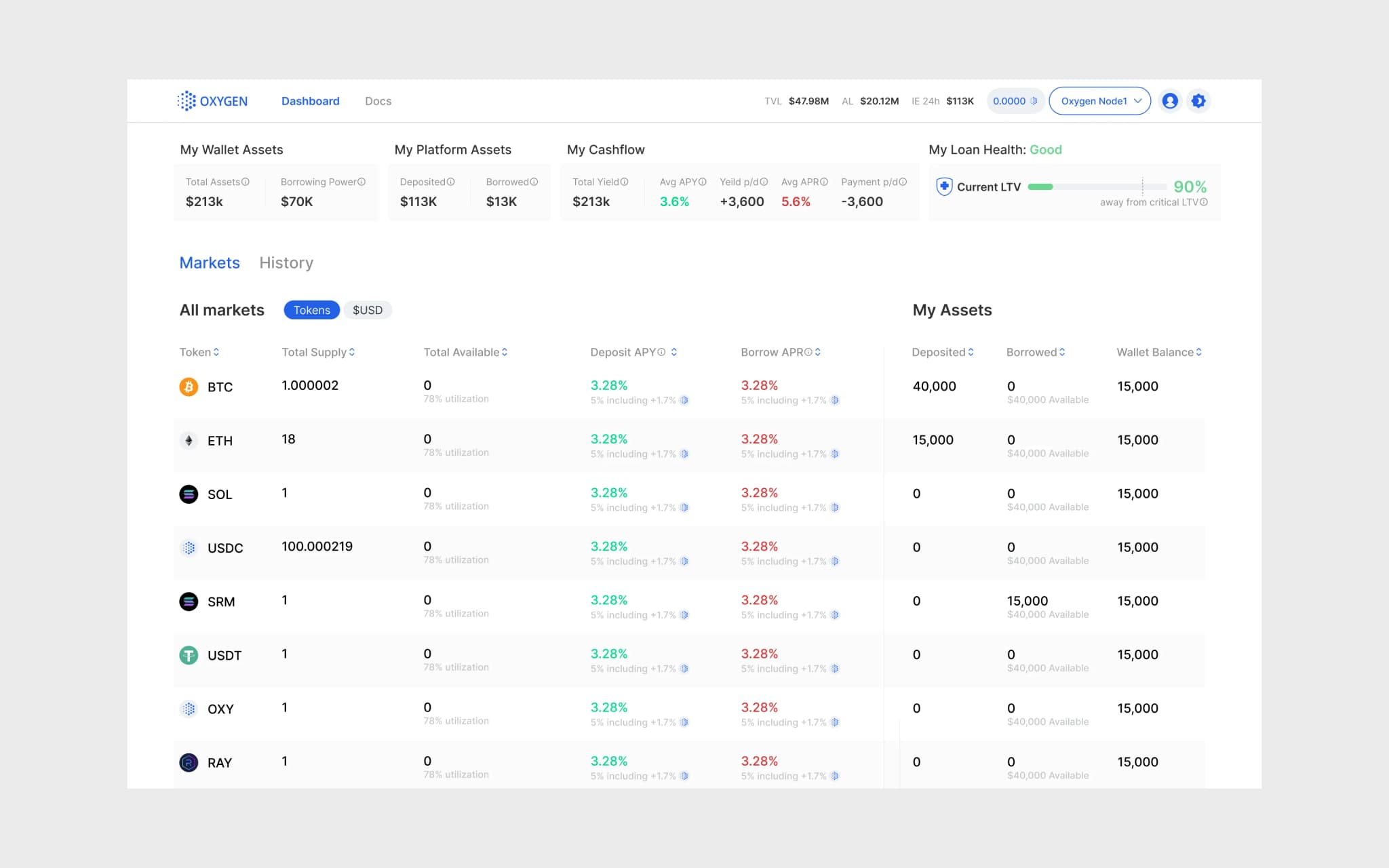Toggle sorting on Total Supply column
The image size is (1389, 868).
coord(351,352)
